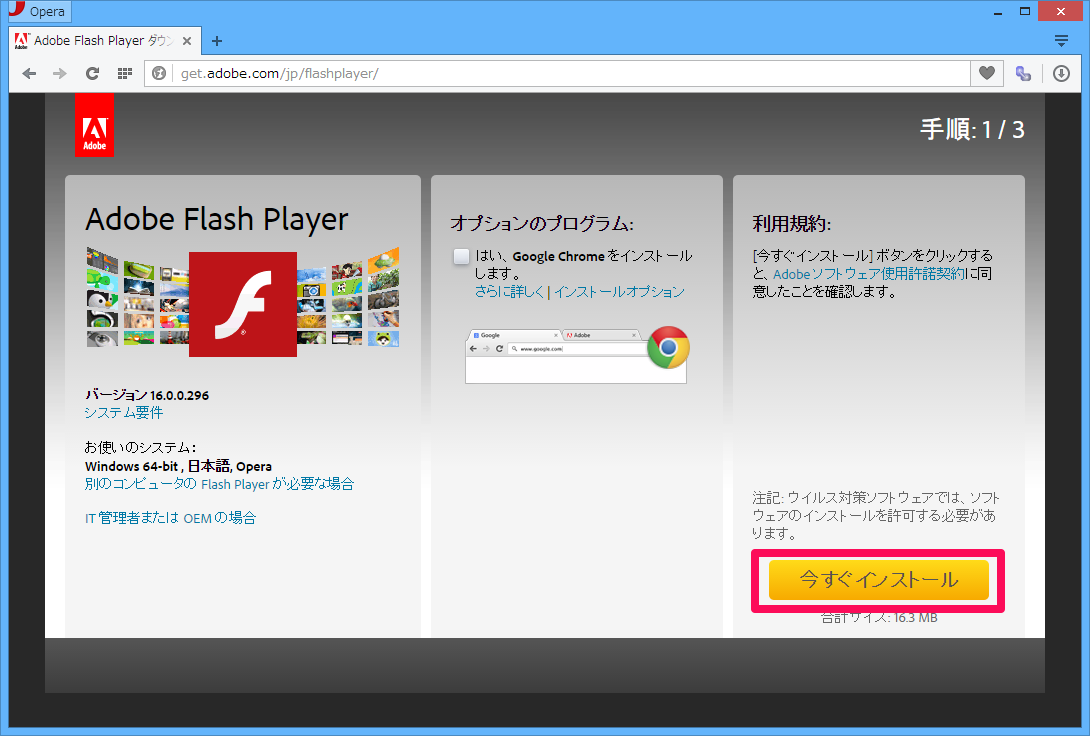Screen dimensions: 1090x736
Task: Expand the tab menu in the tab bar
Action: pyautogui.click(x=1061, y=41)
